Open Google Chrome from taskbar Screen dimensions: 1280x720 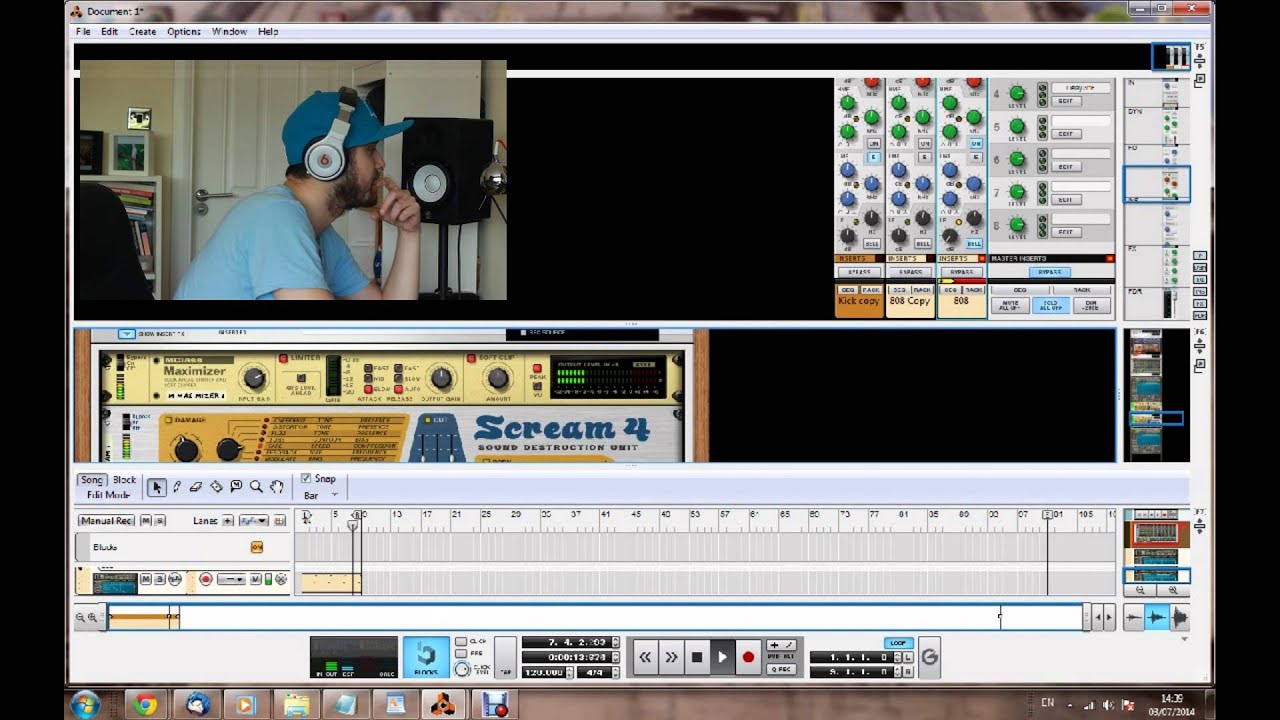[x=146, y=705]
